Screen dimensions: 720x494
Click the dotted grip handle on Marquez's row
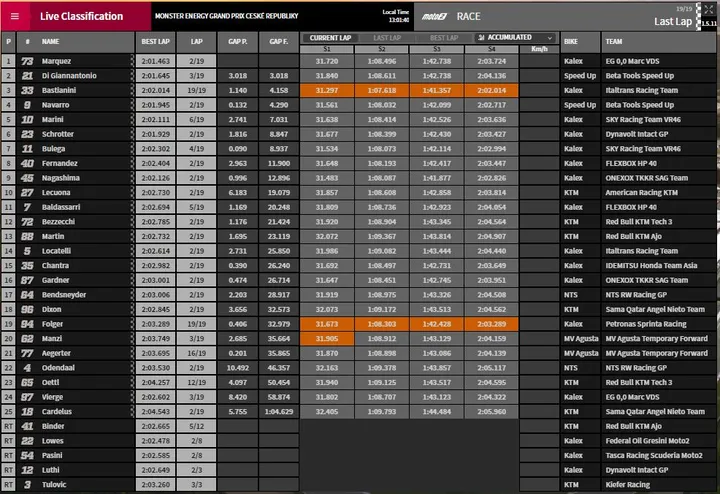point(132,61)
